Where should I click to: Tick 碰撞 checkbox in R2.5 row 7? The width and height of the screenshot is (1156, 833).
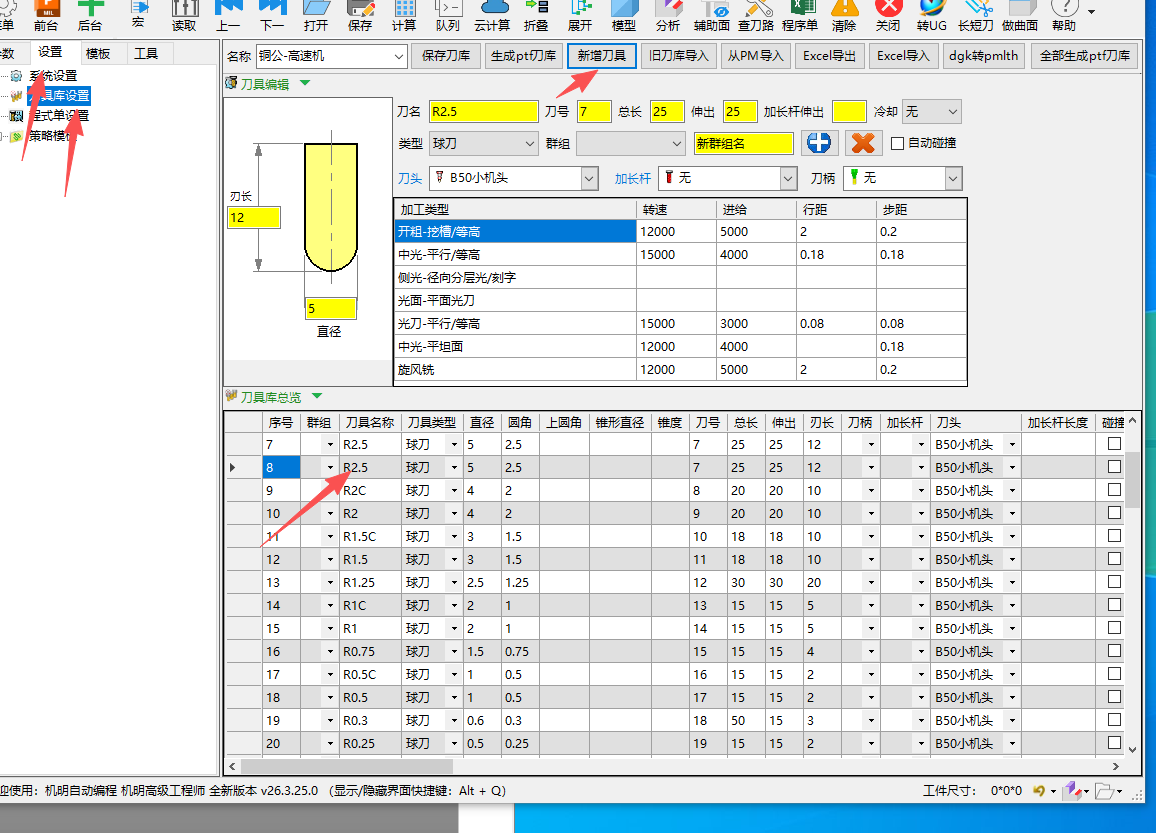1114,444
